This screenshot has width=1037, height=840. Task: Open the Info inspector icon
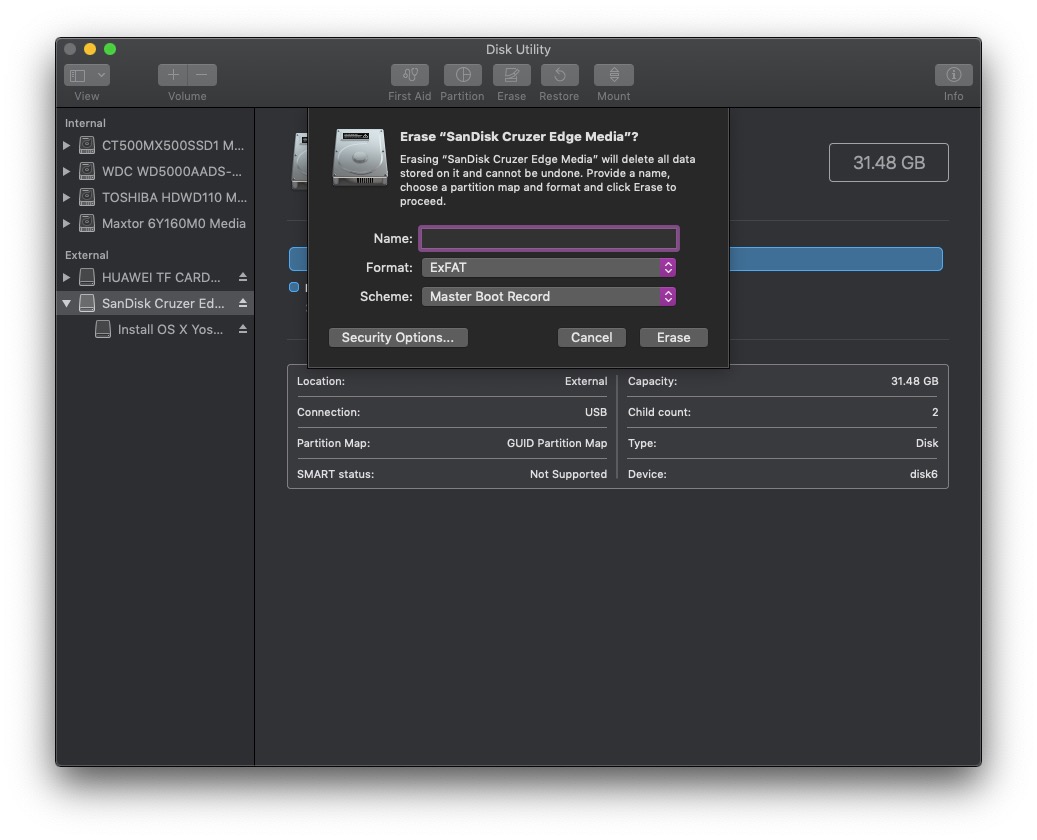point(953,76)
